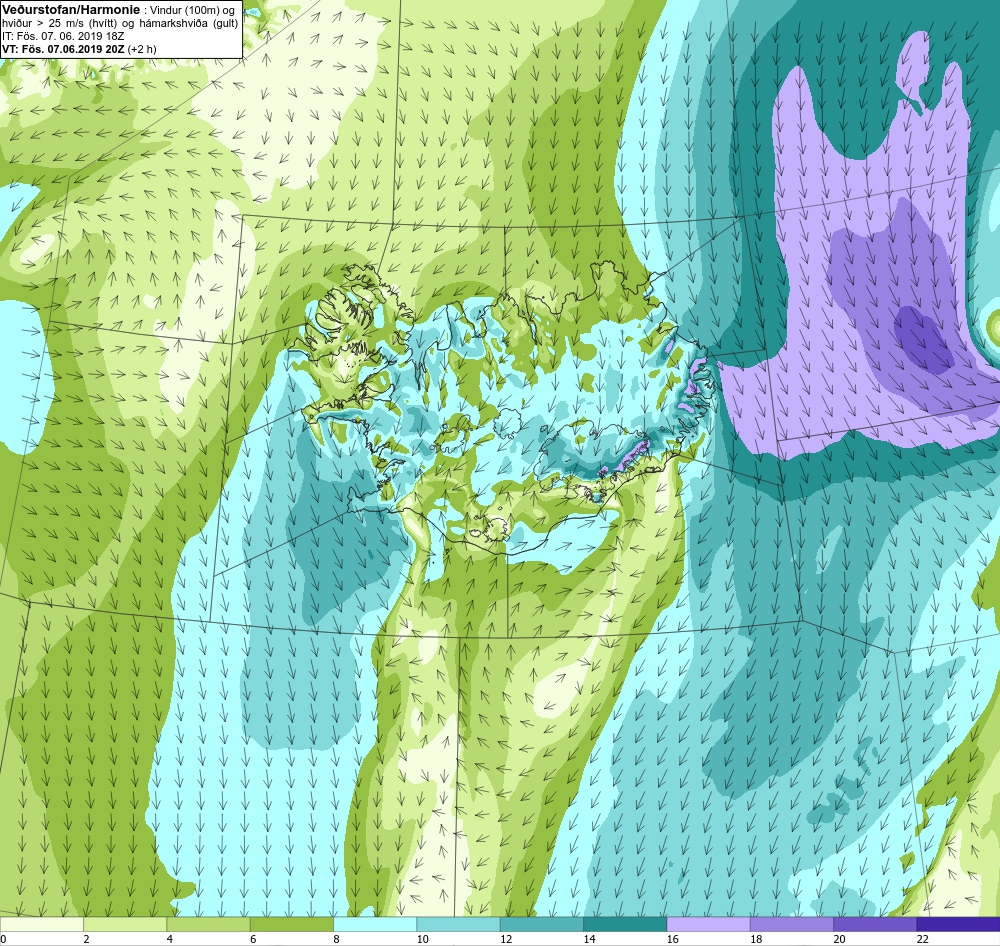Click the pale yellow 0–2 m/s legend swatch
The image size is (1000, 946).
pyautogui.click(x=41, y=924)
